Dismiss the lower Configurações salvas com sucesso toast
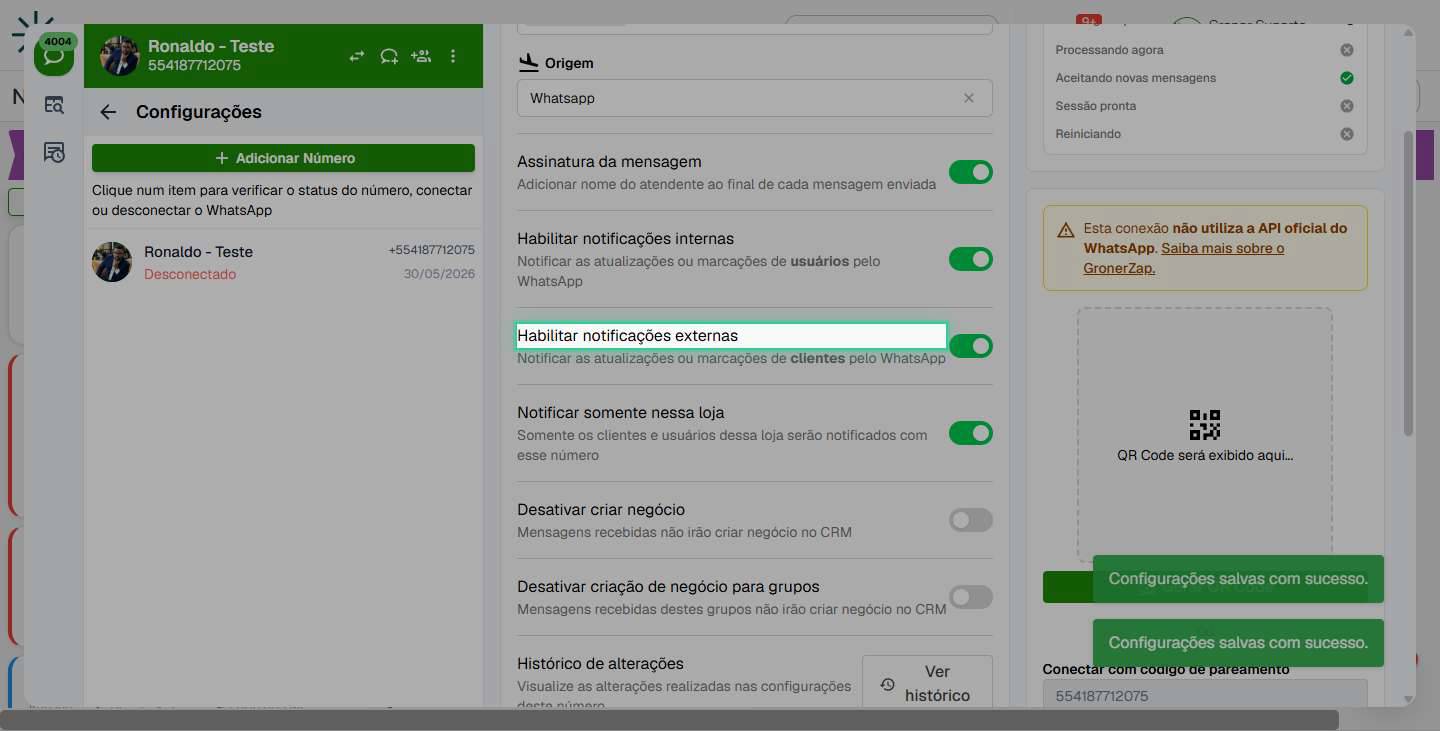Viewport: 1440px width, 731px height. pyautogui.click(x=1238, y=643)
